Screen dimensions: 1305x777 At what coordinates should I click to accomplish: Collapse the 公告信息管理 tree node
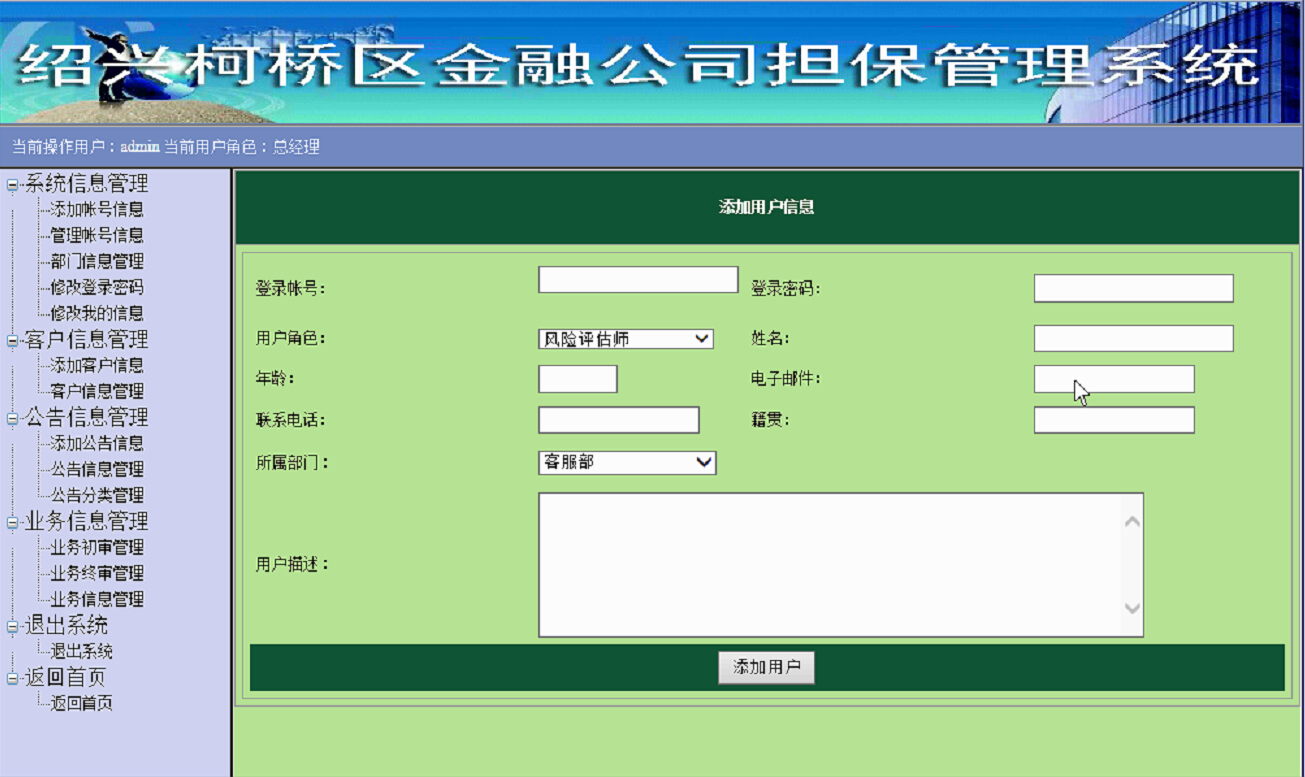(x=13, y=418)
